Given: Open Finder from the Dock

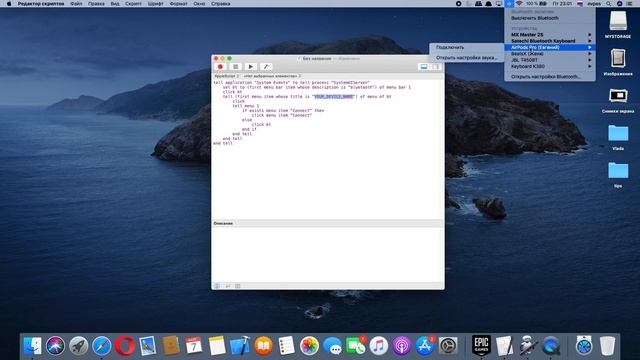Looking at the screenshot, I should [x=33, y=346].
